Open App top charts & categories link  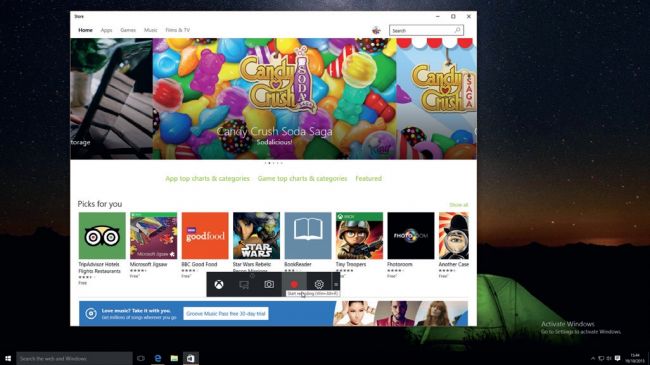[x=207, y=178]
